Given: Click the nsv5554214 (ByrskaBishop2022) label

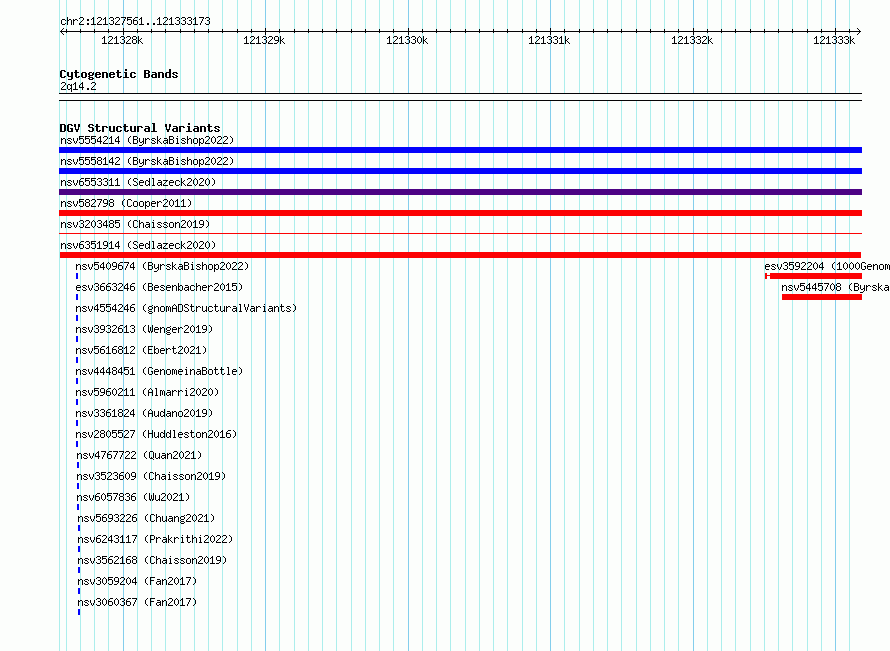Looking at the screenshot, I should tap(147, 140).
